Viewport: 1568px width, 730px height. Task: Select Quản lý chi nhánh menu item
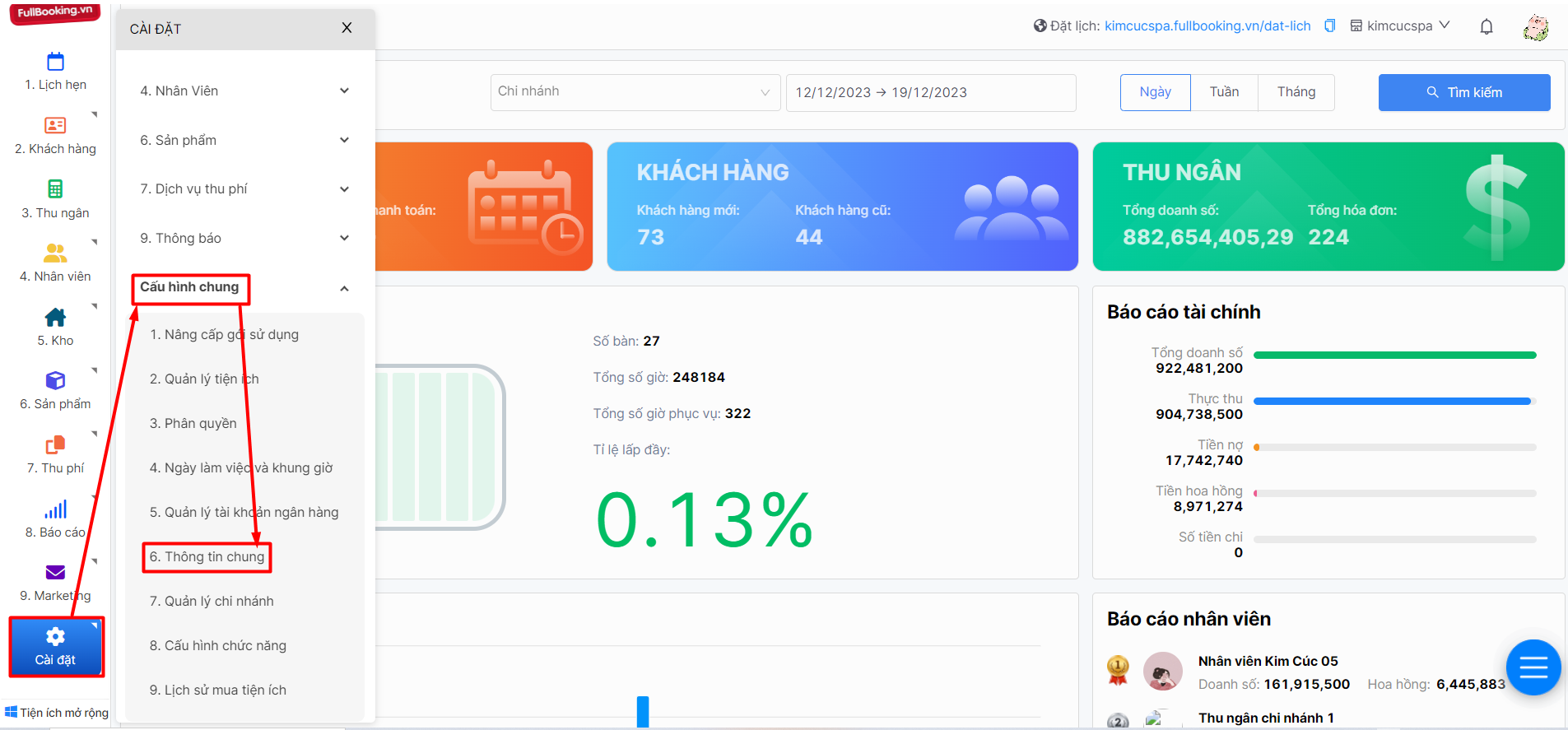(x=212, y=601)
